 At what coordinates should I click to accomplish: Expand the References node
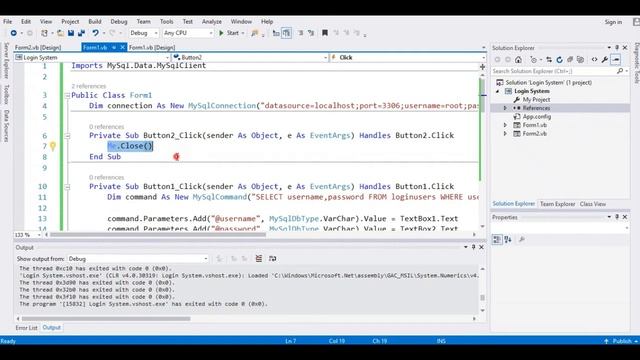coord(505,108)
